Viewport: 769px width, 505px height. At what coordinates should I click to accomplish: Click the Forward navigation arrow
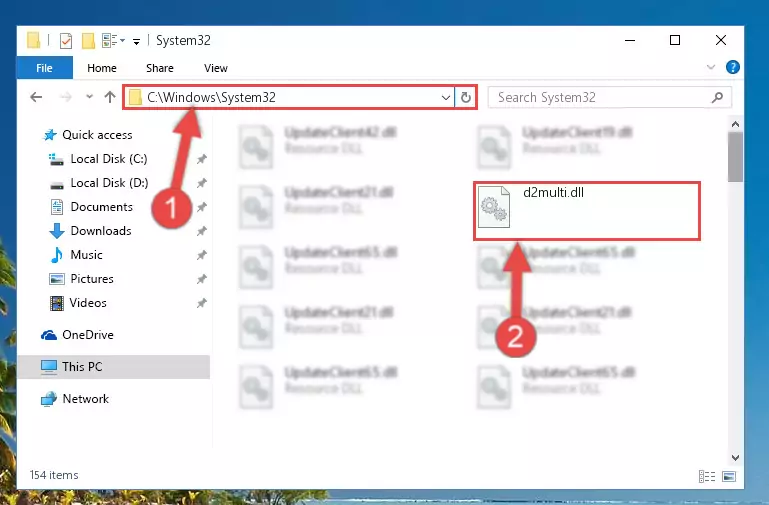point(65,97)
